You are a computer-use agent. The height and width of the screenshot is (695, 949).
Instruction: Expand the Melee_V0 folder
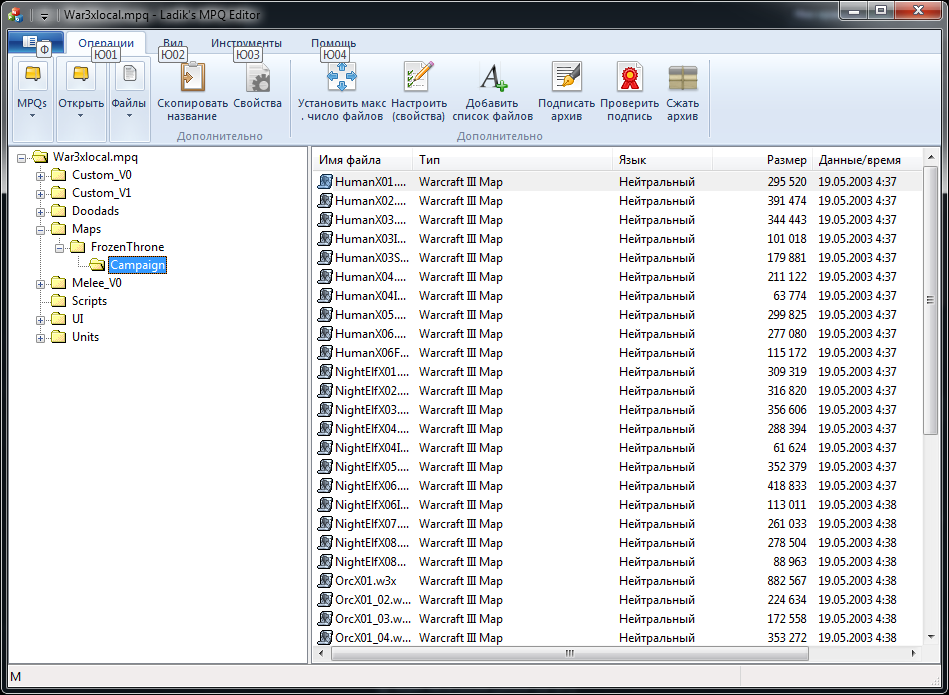(x=41, y=284)
